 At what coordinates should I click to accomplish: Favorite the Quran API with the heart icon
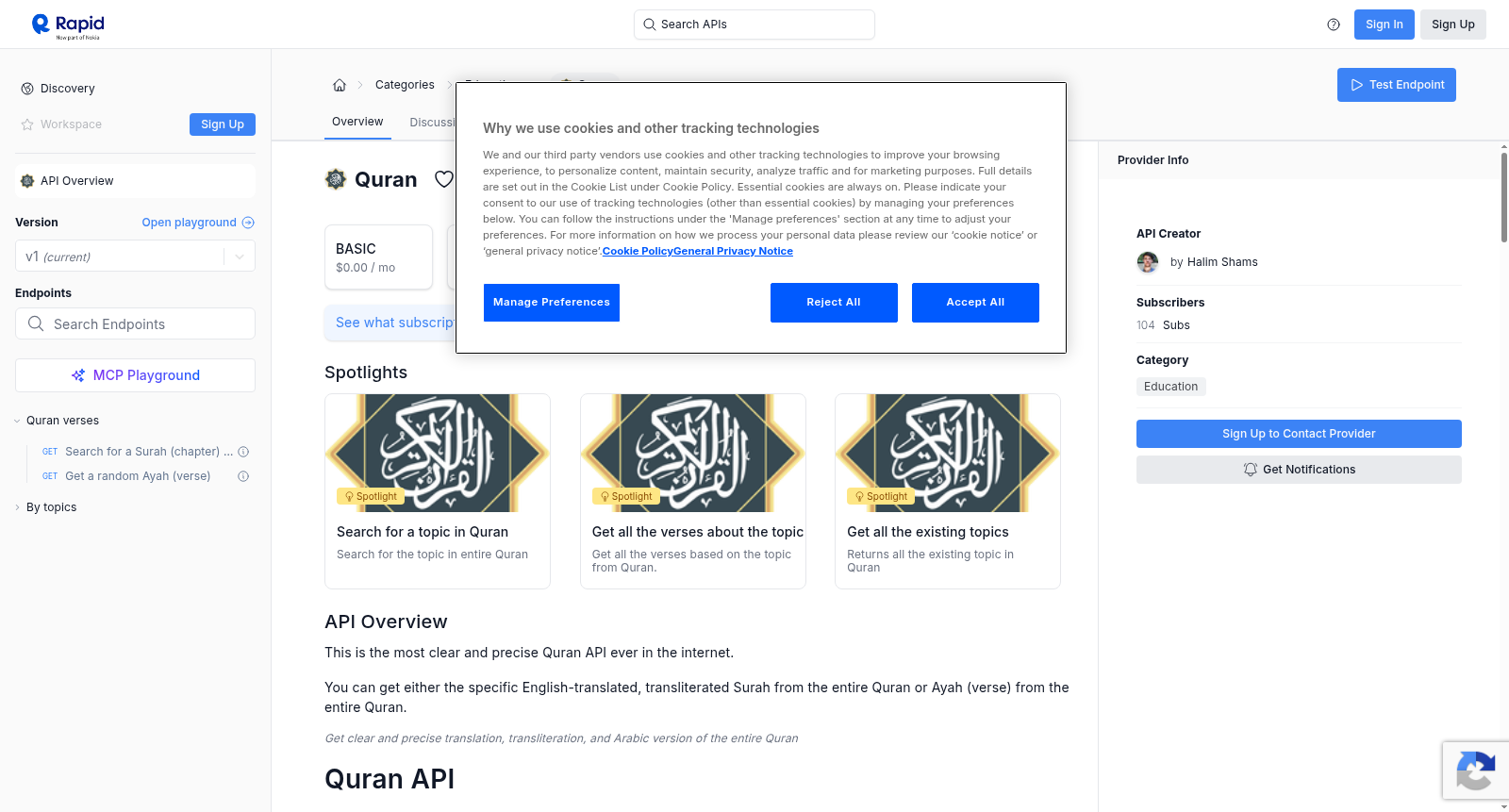443,179
